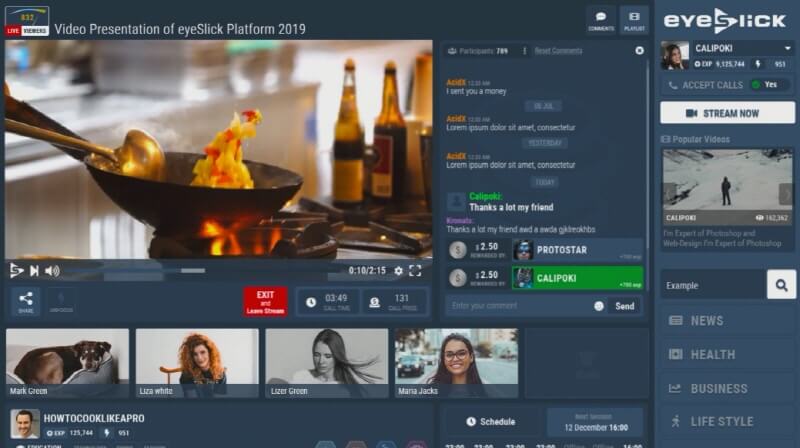Click the search magnifier button
The height and width of the screenshot is (448, 800).
pyautogui.click(x=781, y=285)
